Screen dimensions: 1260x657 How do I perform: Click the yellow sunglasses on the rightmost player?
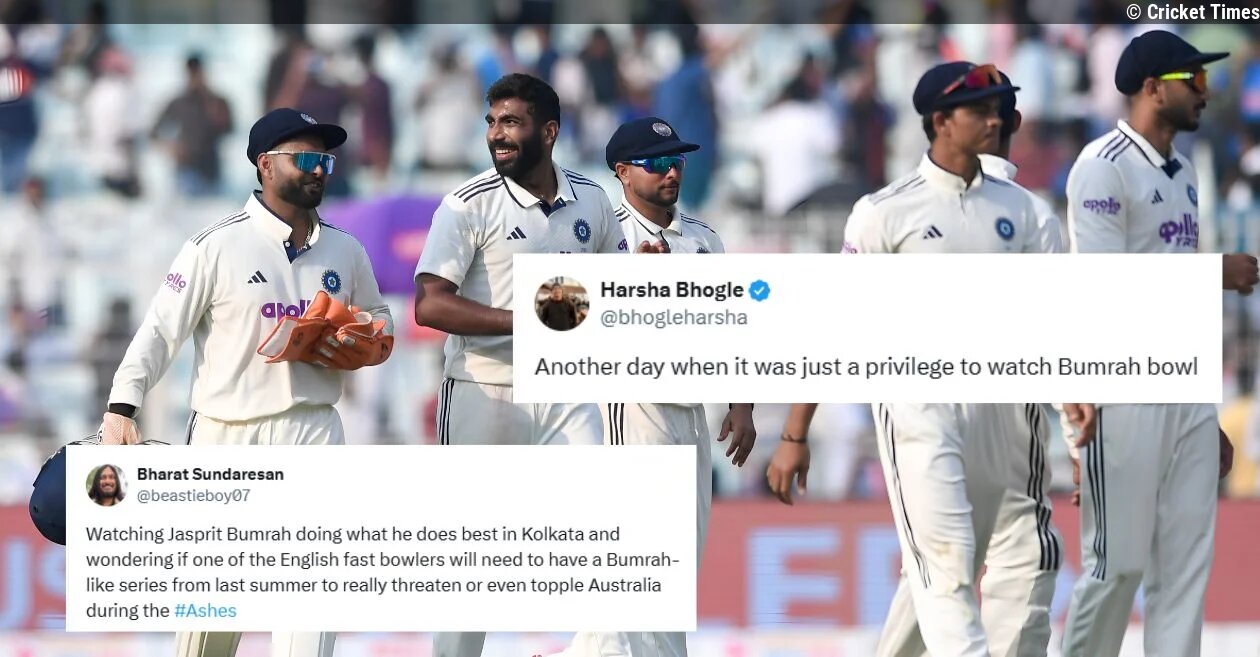click(1185, 78)
